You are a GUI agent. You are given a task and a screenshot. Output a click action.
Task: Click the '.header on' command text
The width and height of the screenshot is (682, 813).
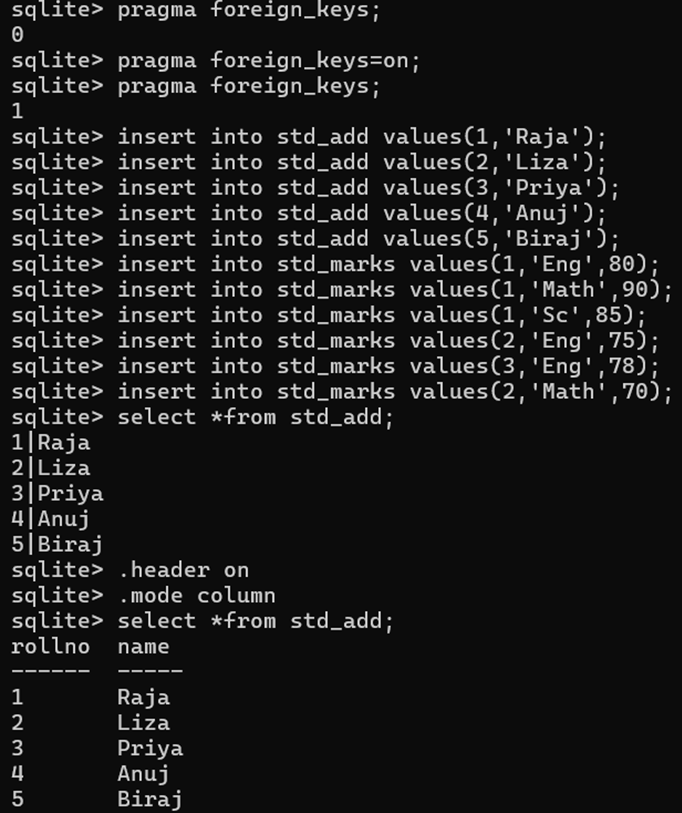(183, 570)
